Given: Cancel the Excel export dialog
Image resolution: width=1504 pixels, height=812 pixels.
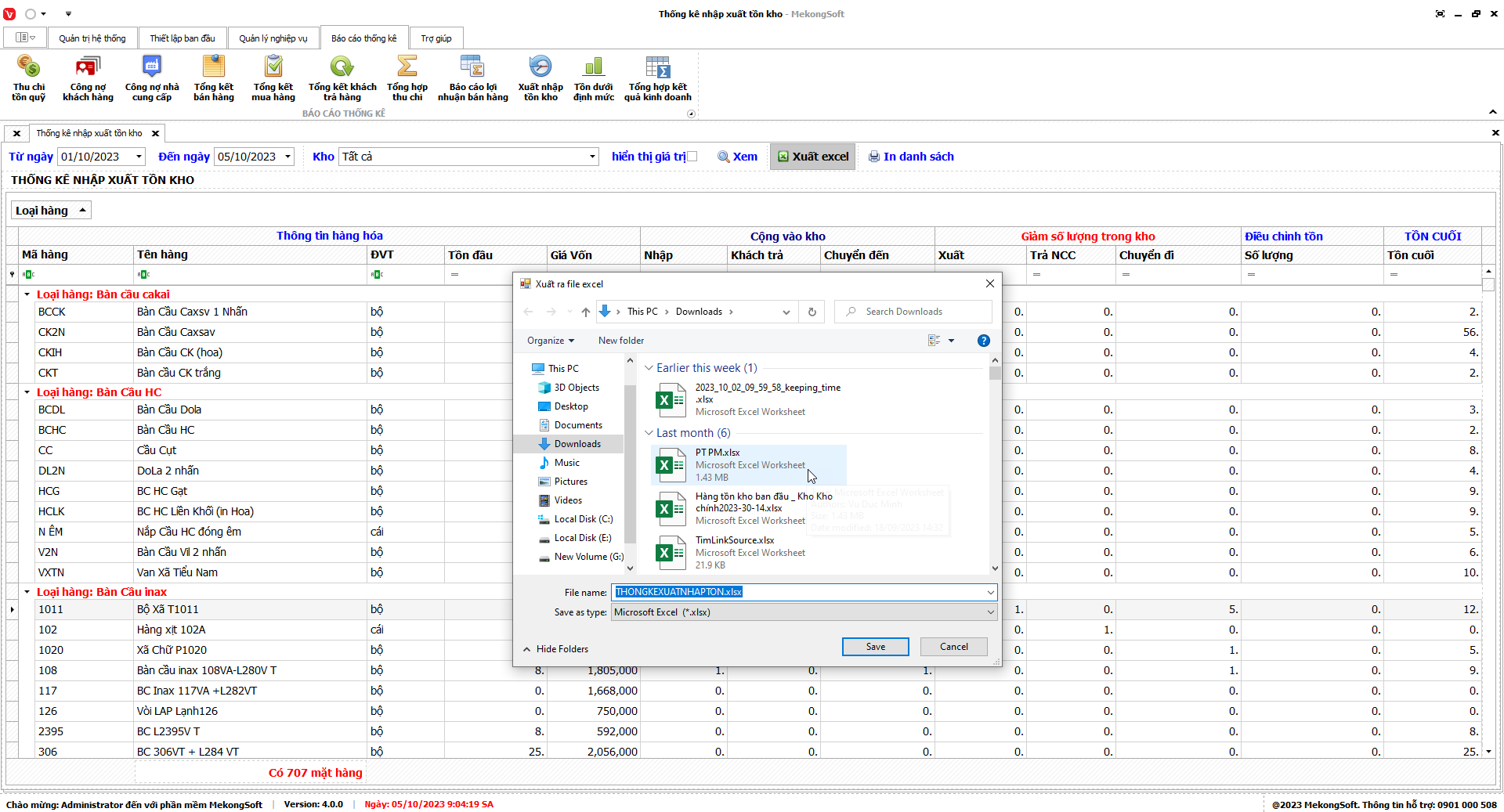Looking at the screenshot, I should [x=953, y=647].
